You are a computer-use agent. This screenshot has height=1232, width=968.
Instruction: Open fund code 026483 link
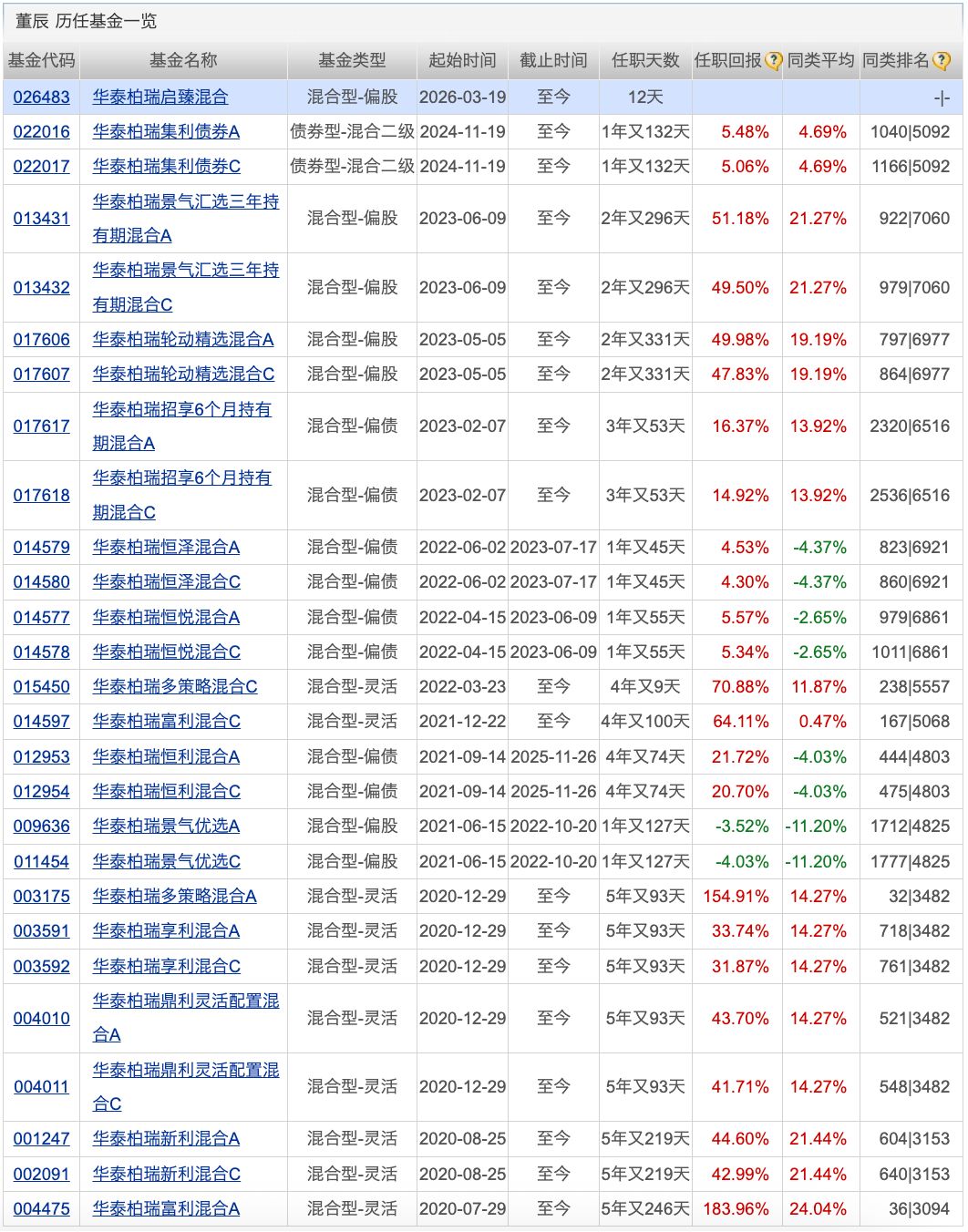(x=41, y=98)
